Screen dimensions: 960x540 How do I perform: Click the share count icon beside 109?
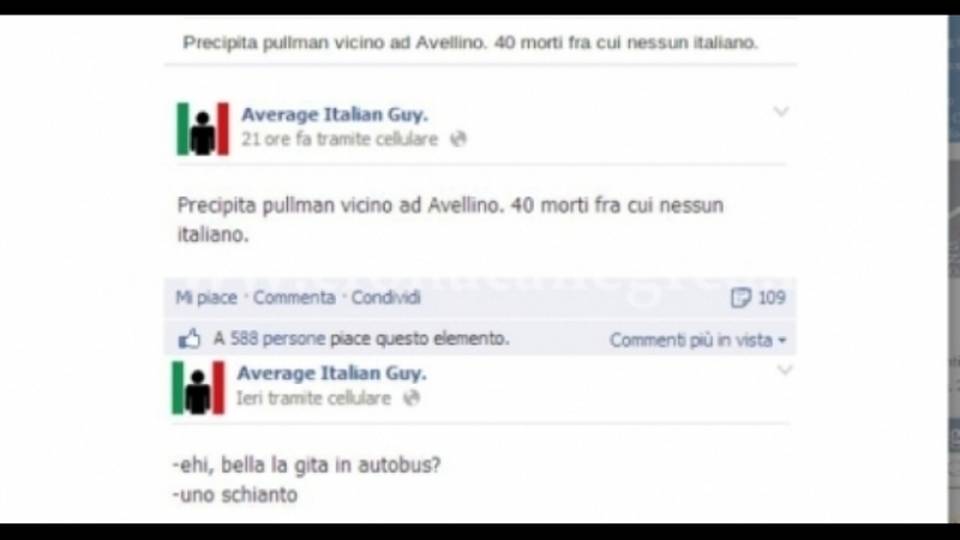pos(740,298)
